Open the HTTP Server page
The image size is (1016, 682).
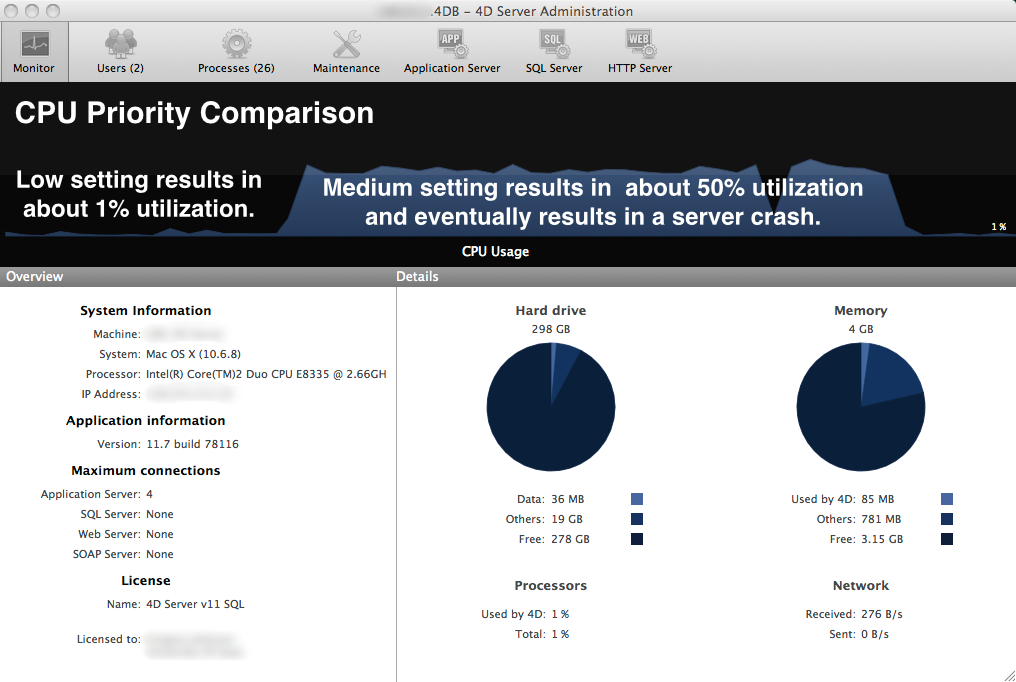[x=639, y=50]
